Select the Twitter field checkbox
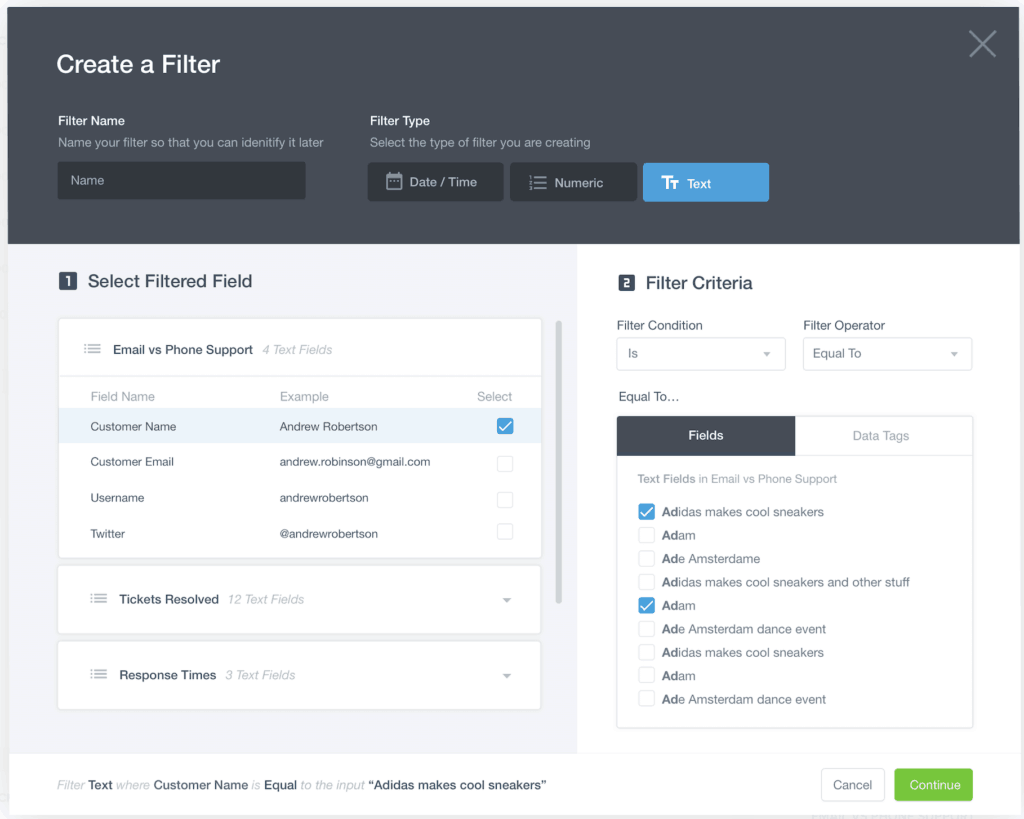This screenshot has width=1024, height=819. pyautogui.click(x=505, y=532)
